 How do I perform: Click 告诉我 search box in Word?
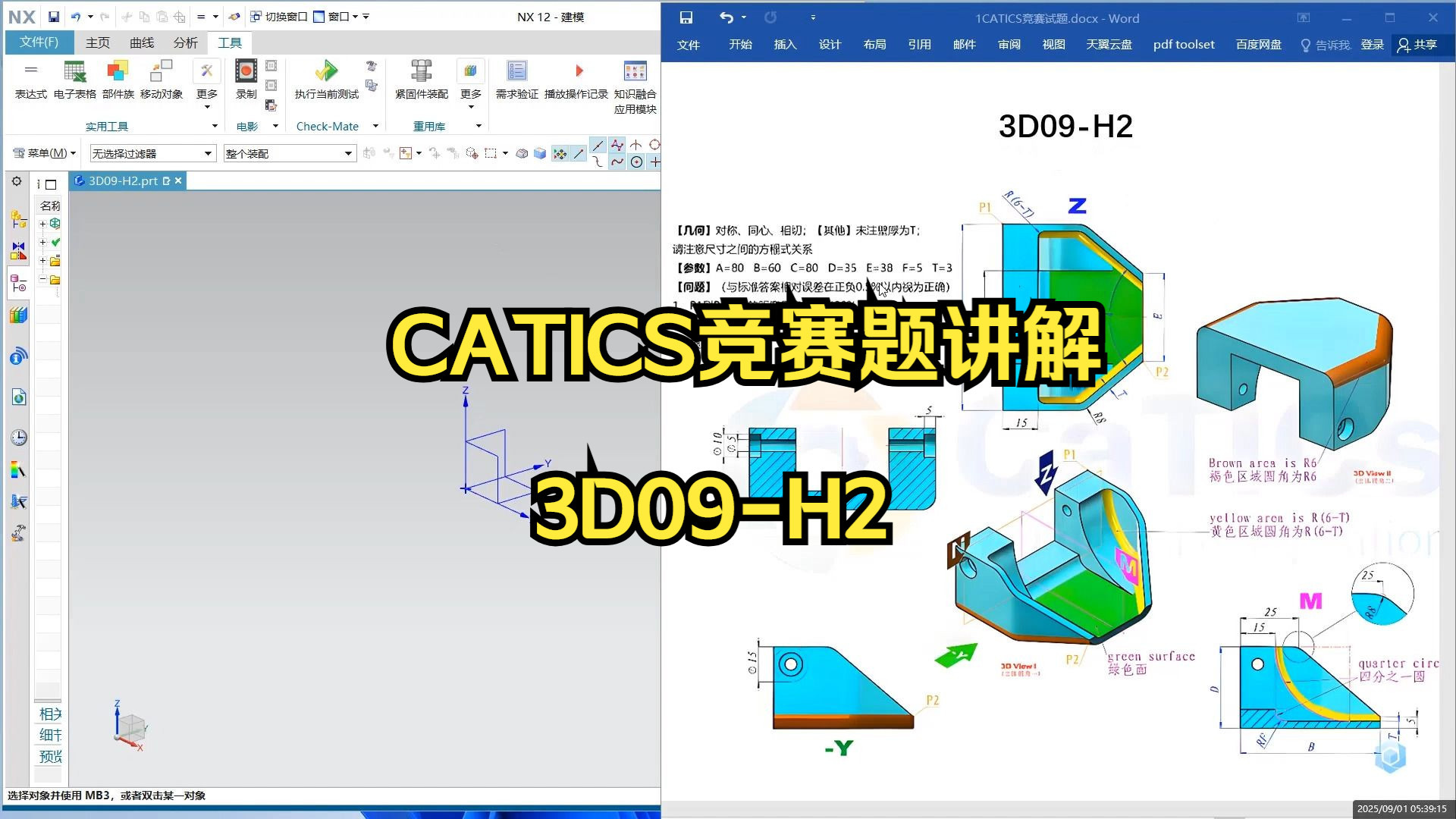1326,45
